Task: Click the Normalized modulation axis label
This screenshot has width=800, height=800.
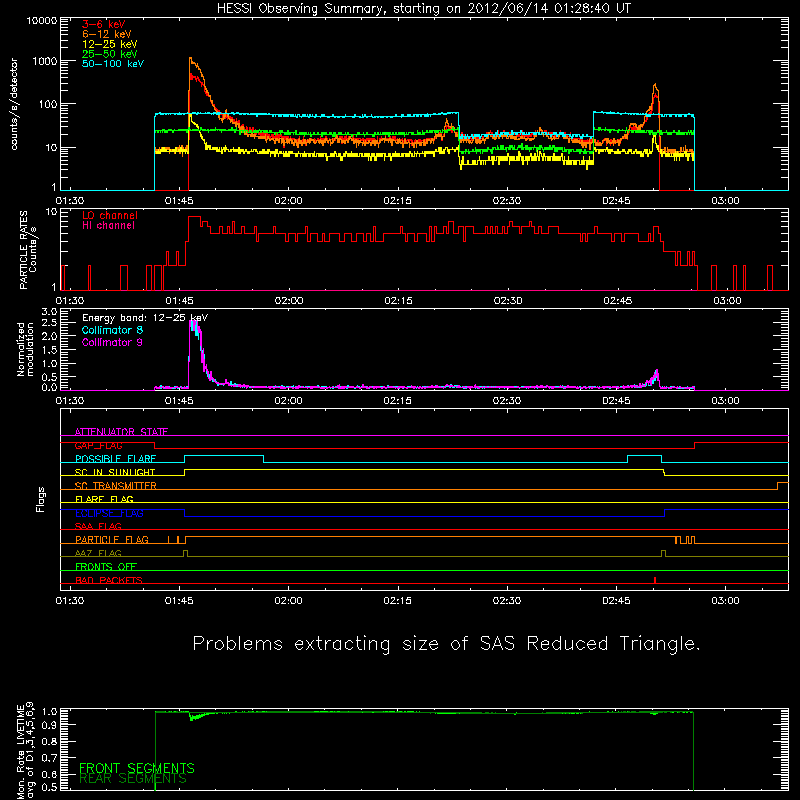Action: pos(26,349)
